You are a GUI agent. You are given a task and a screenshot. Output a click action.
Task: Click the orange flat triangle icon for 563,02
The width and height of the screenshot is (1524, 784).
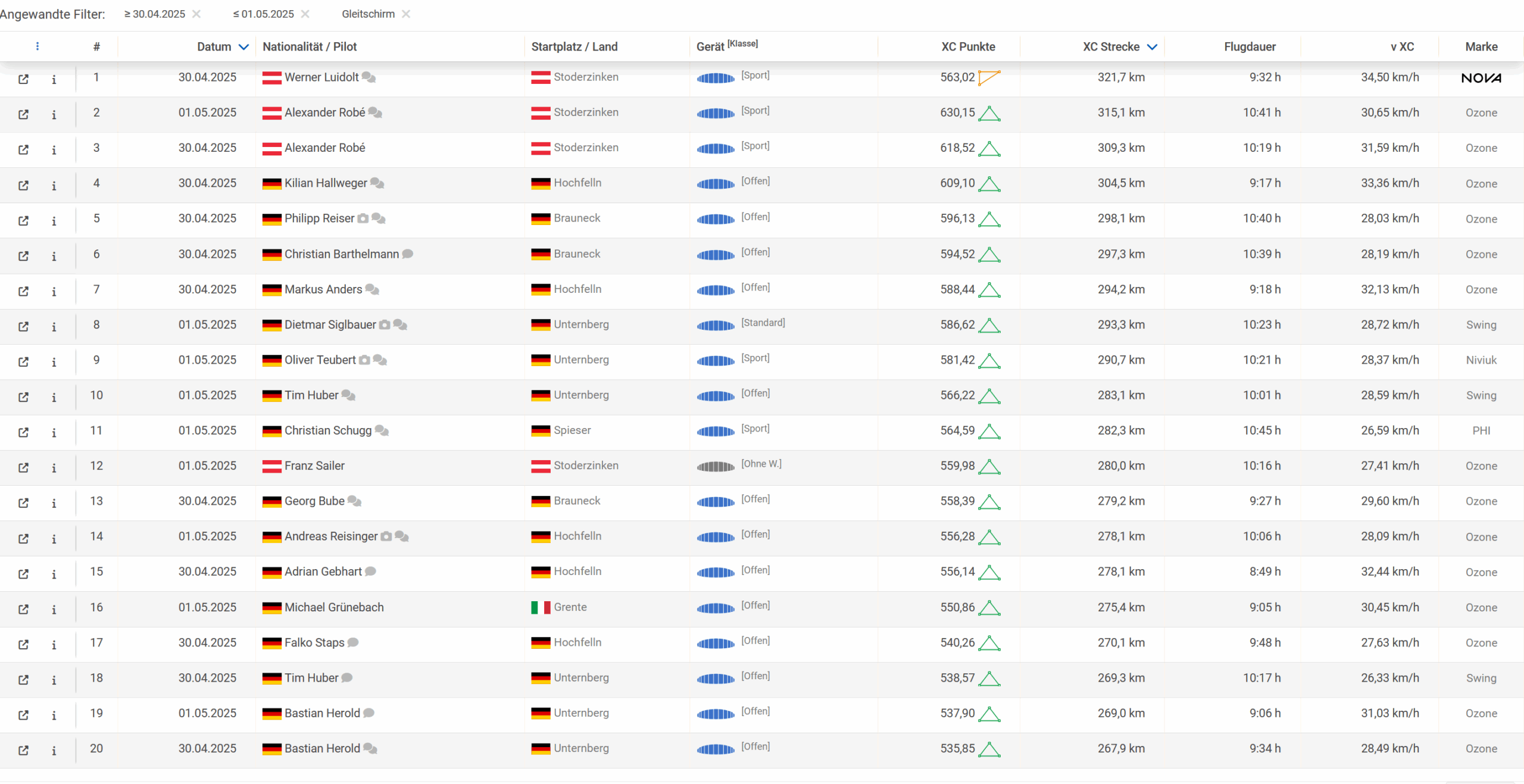[989, 77]
